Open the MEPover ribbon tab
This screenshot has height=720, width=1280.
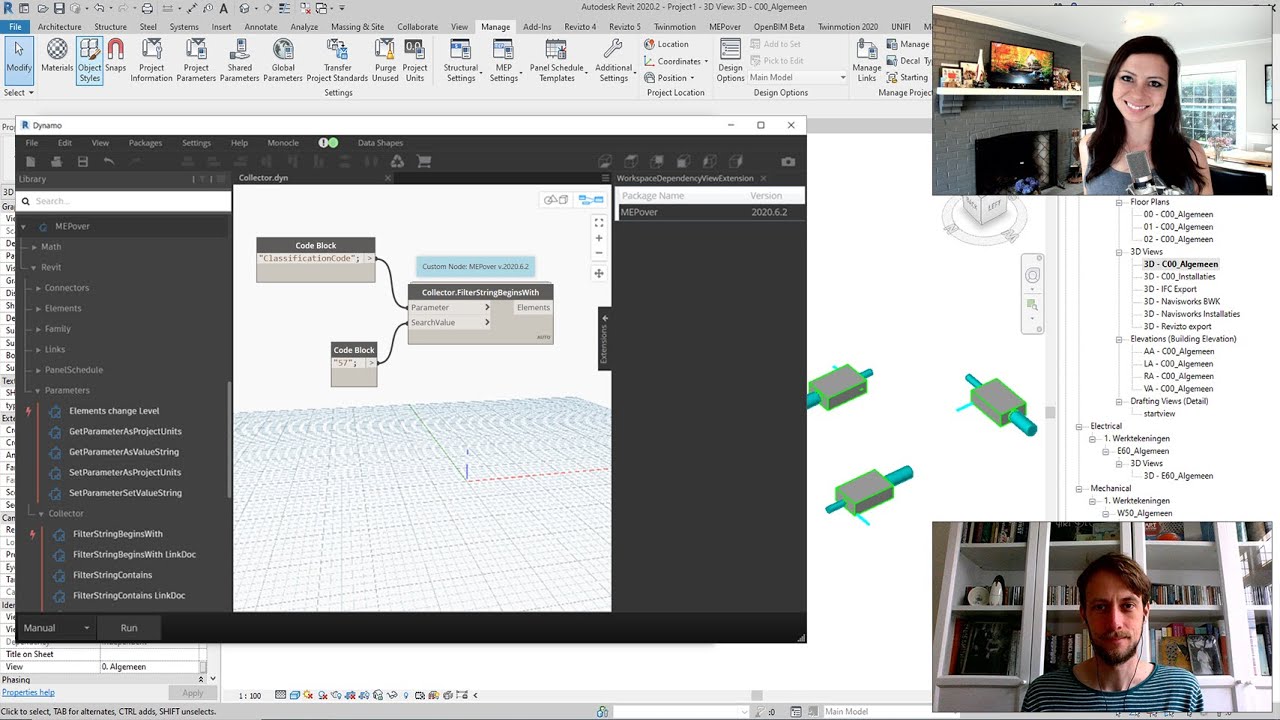724,27
